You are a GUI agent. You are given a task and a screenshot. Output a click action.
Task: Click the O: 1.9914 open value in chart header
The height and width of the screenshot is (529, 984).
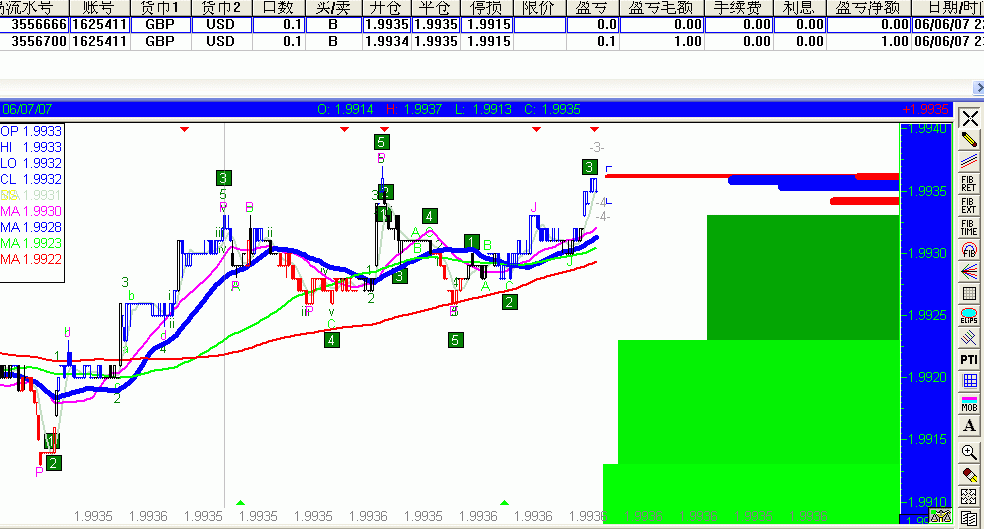tap(345, 109)
